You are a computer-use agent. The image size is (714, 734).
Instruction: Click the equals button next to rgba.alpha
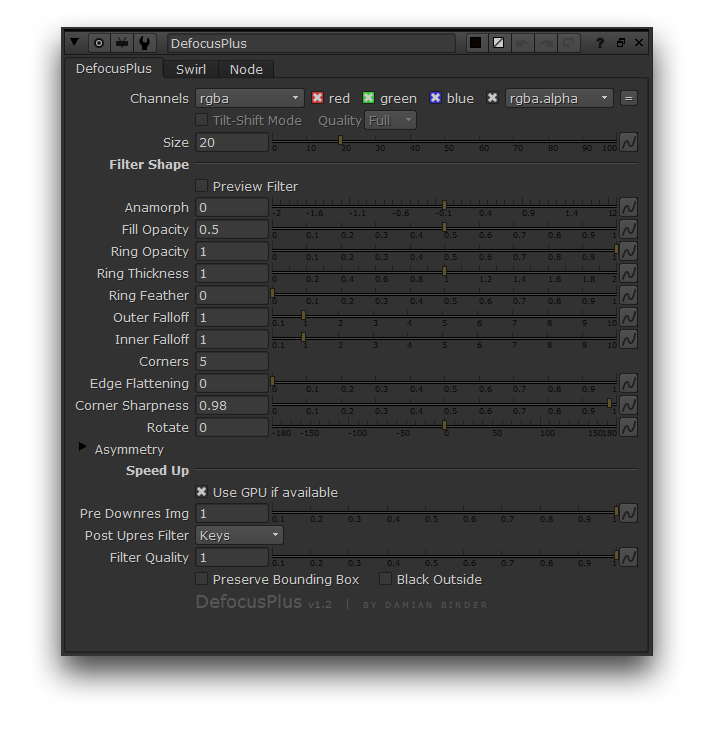(628, 98)
